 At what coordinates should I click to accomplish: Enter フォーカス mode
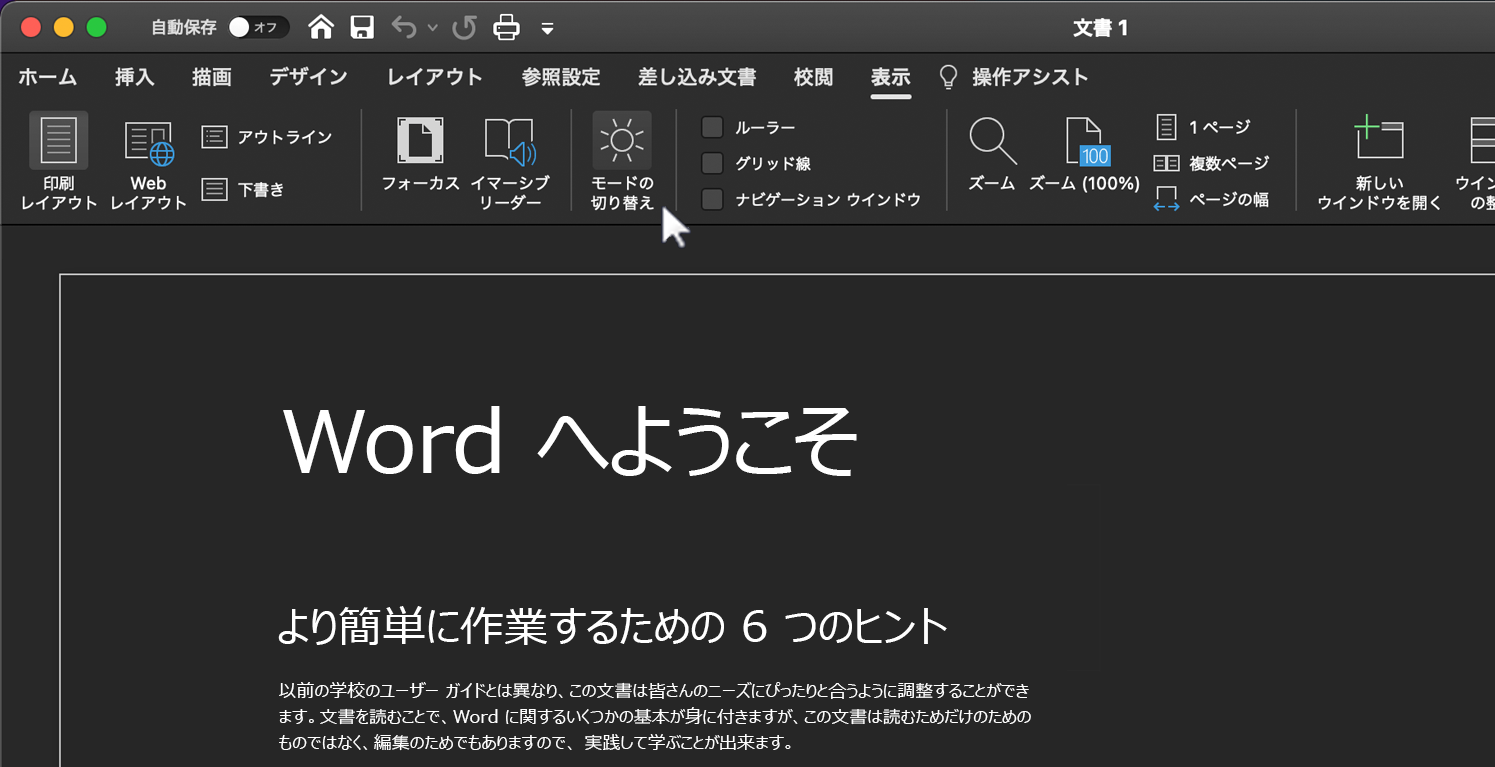pyautogui.click(x=421, y=155)
